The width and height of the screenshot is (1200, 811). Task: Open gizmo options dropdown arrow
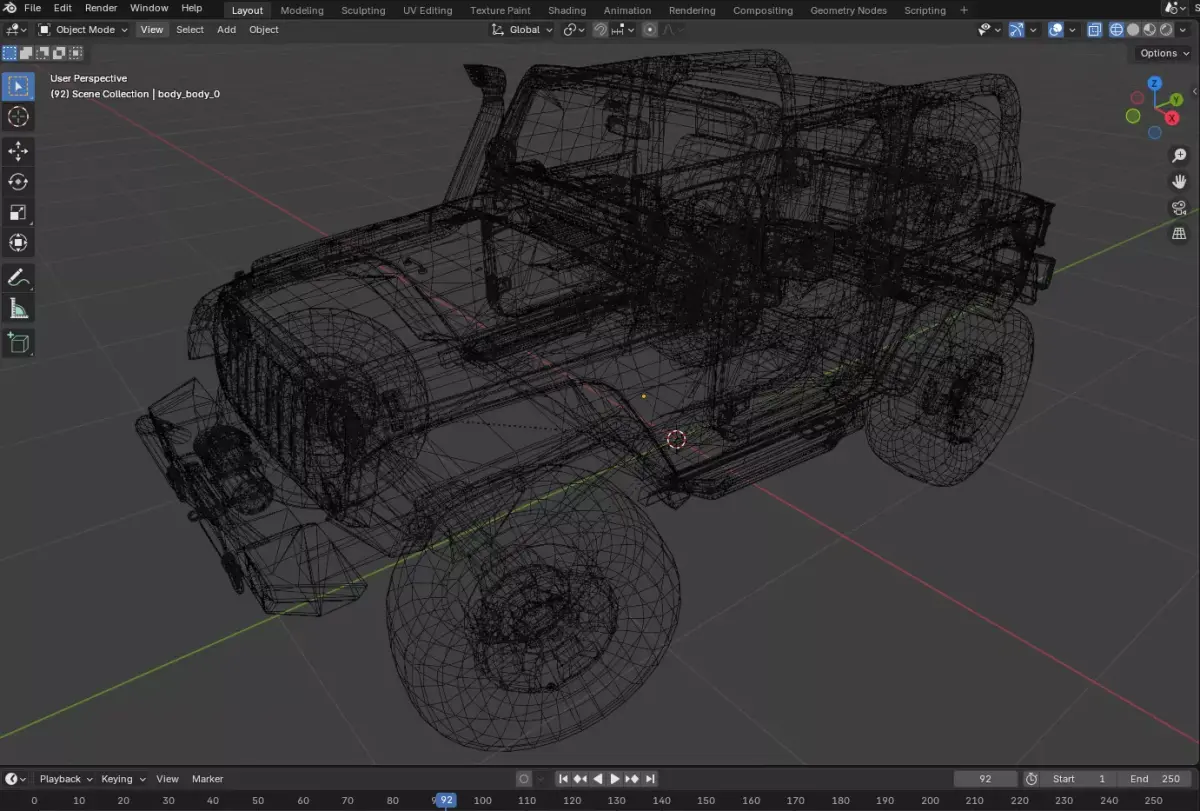[1033, 30]
